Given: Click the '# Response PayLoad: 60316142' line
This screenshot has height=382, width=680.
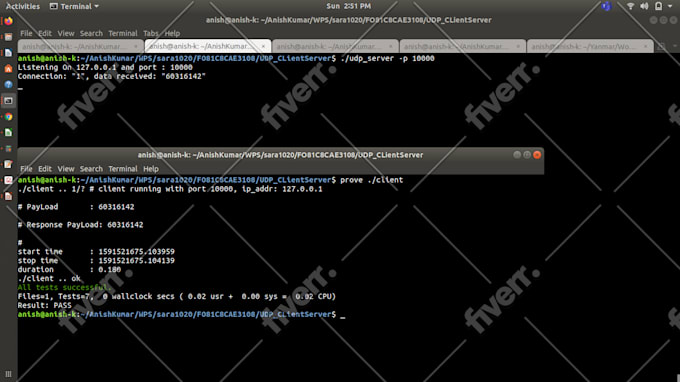Looking at the screenshot, I should (x=80, y=225).
